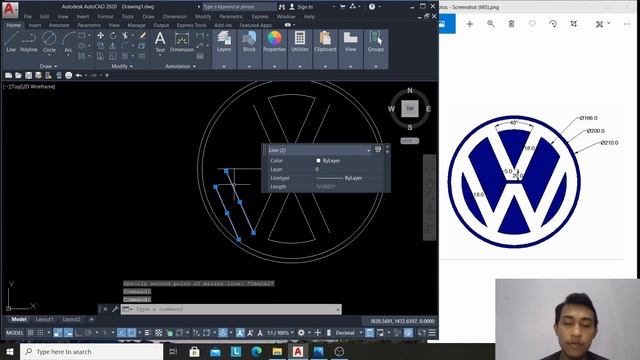Toggle polar tracking in status bar
Image resolution: width=640 pixels, height=360 pixels.
tap(88, 333)
